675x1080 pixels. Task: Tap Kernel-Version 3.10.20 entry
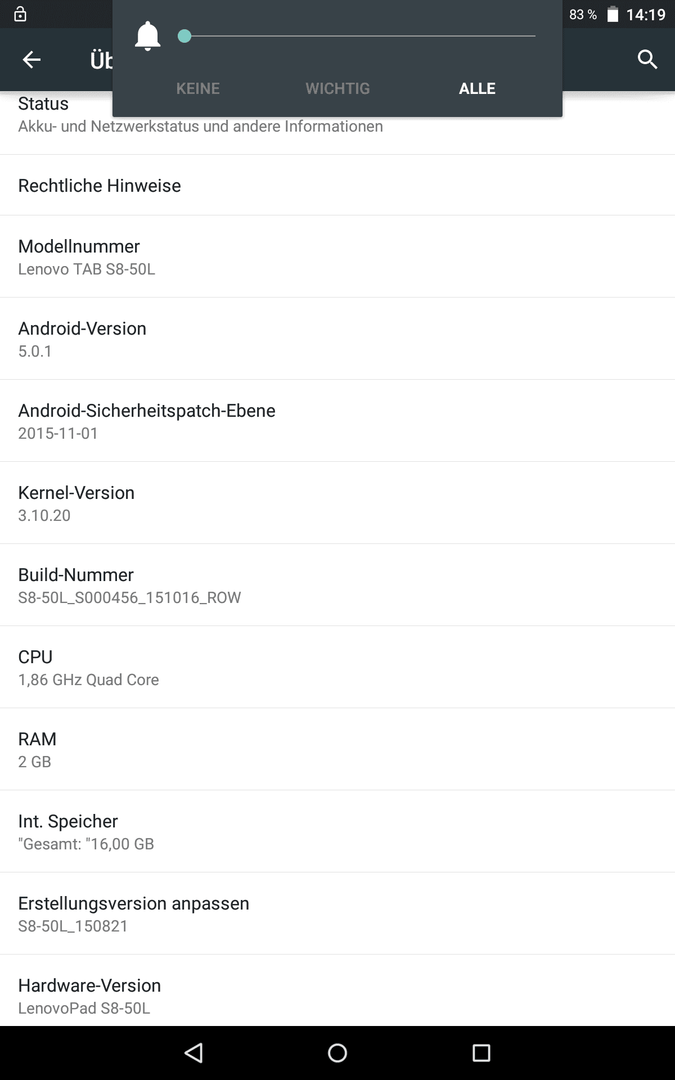click(x=338, y=503)
